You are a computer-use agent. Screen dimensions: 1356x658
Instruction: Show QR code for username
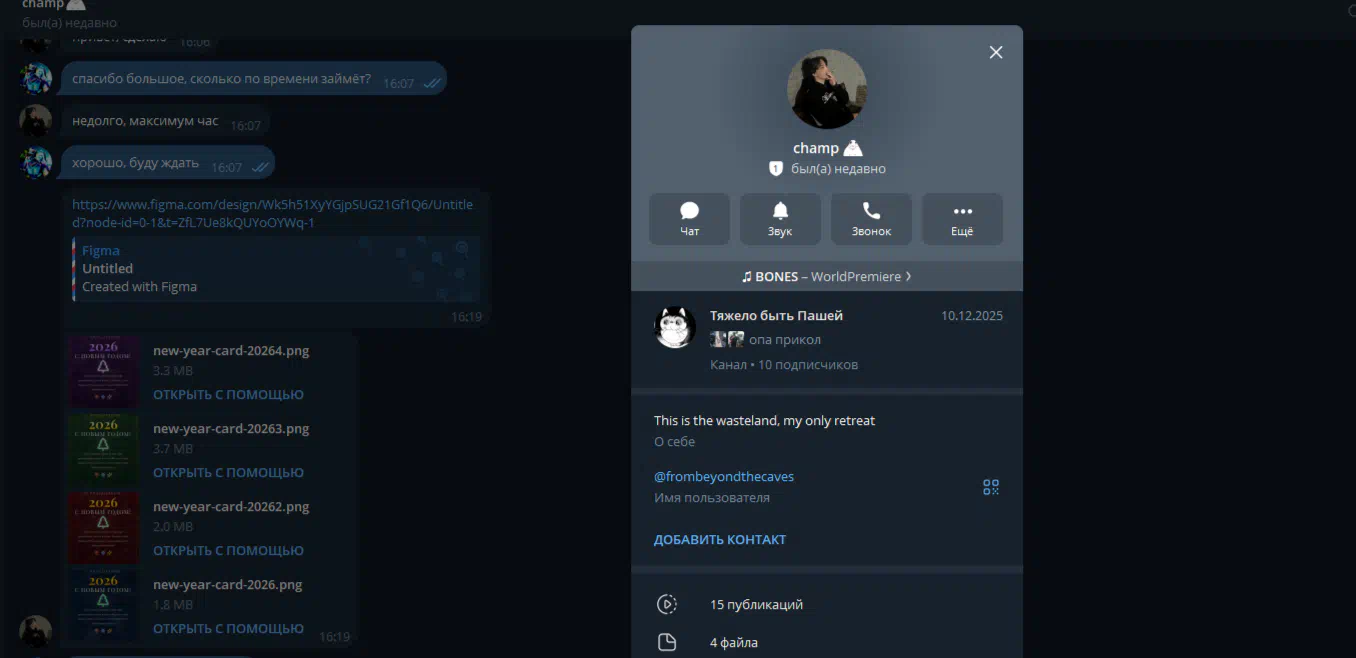pos(991,487)
